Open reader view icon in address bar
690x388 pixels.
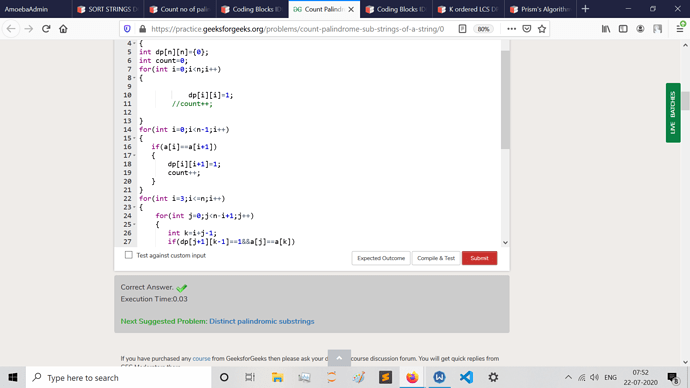pyautogui.click(x=462, y=29)
